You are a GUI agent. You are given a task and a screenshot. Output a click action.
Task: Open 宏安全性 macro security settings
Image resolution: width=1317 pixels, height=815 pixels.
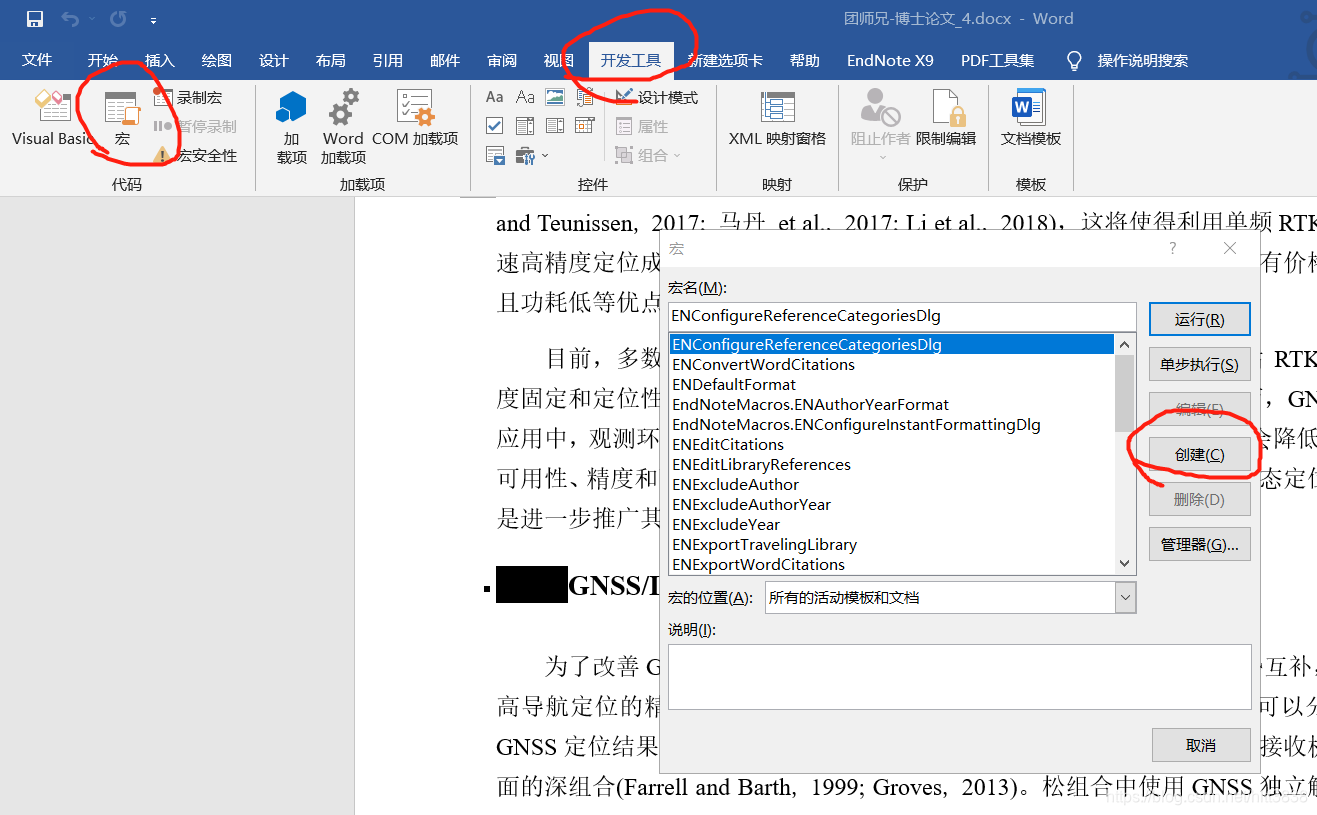195,155
